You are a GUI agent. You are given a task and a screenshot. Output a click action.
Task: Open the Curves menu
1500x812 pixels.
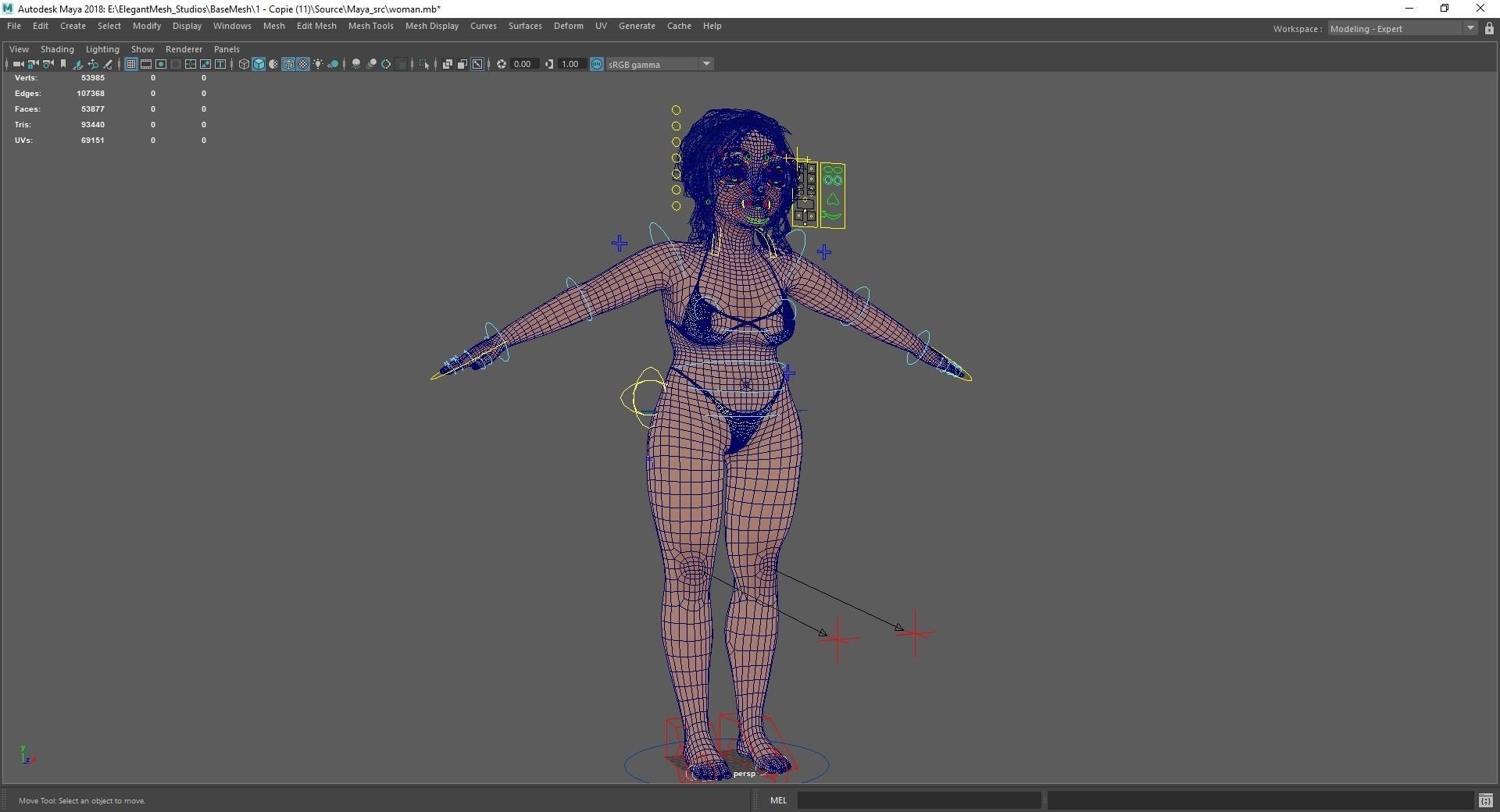483,26
